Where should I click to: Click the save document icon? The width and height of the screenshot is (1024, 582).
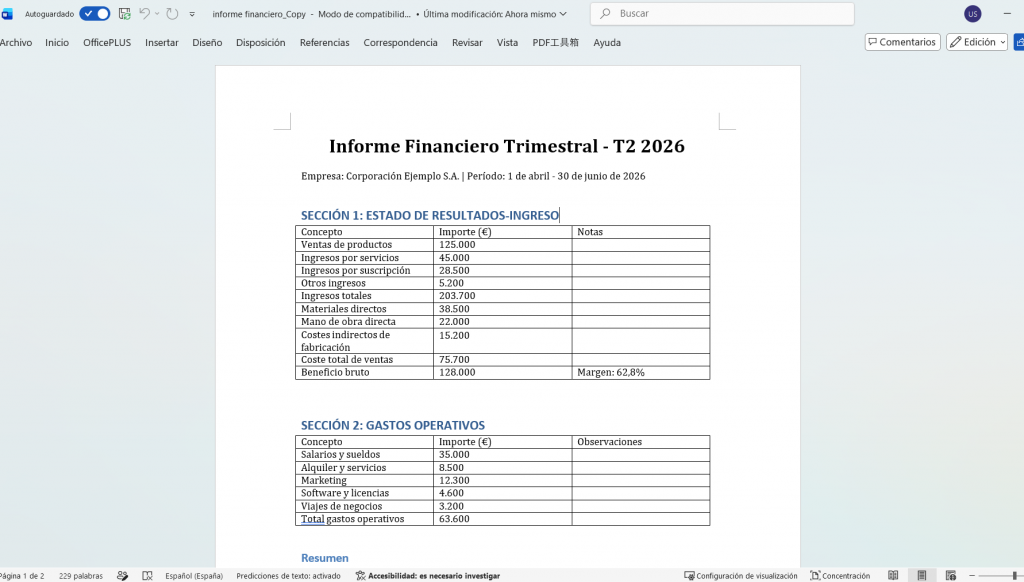[x=125, y=14]
